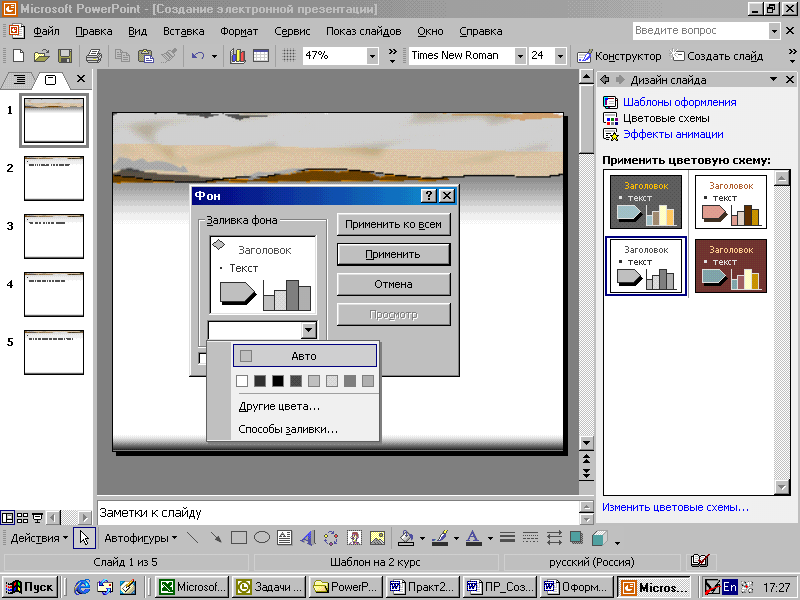Open shadow style settings
Image resolution: width=800 pixels, height=600 pixels.
pos(577,538)
